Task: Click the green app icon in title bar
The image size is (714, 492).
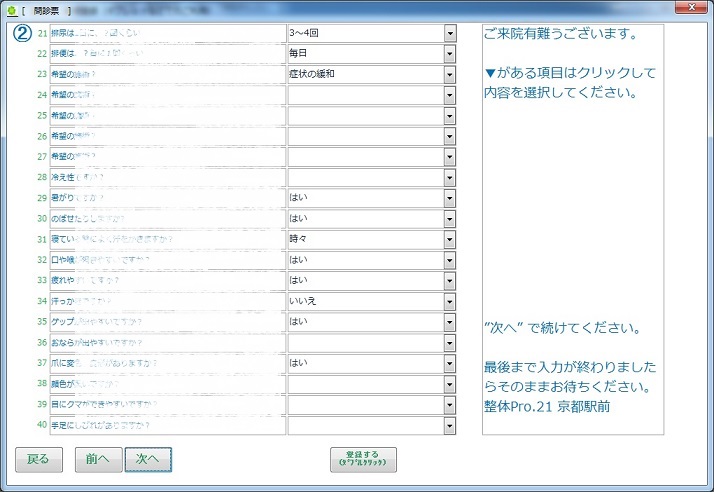Action: click(x=12, y=10)
